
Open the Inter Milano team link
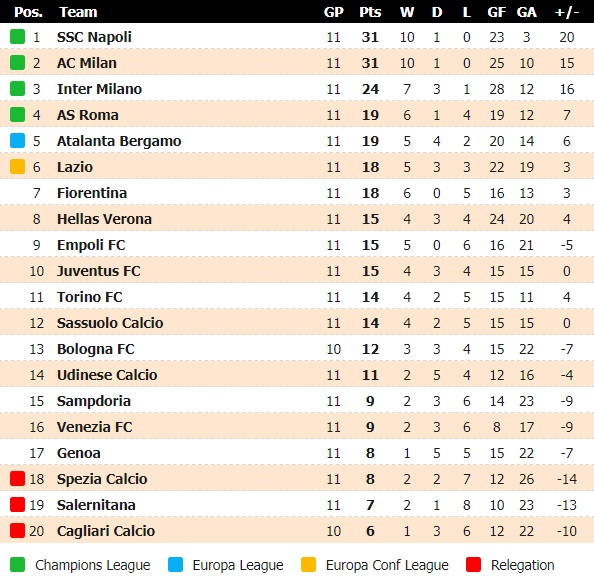tap(99, 89)
